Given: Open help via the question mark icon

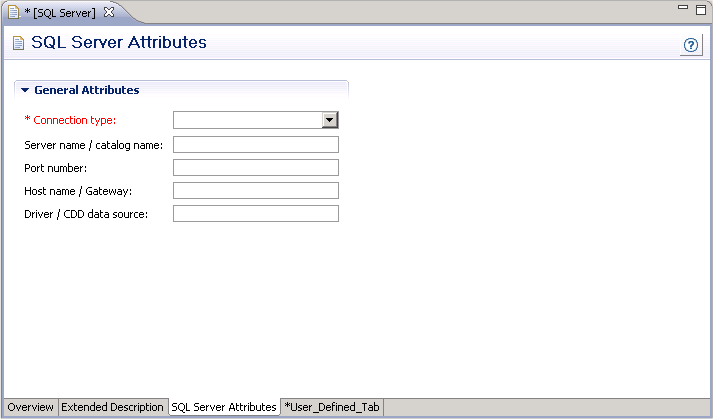Looking at the screenshot, I should coord(691,45).
